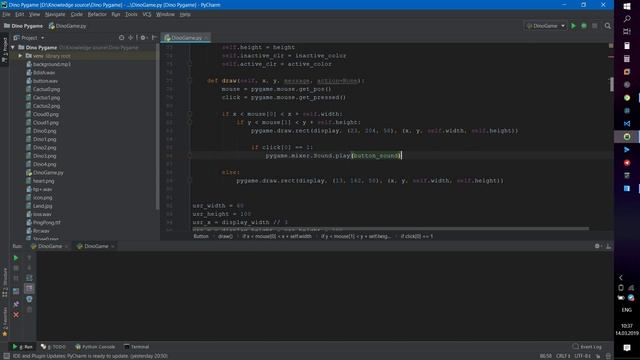This screenshot has width=640, height=360.
Task: Select Cloud1.png in project tree
Action: pos(45,122)
